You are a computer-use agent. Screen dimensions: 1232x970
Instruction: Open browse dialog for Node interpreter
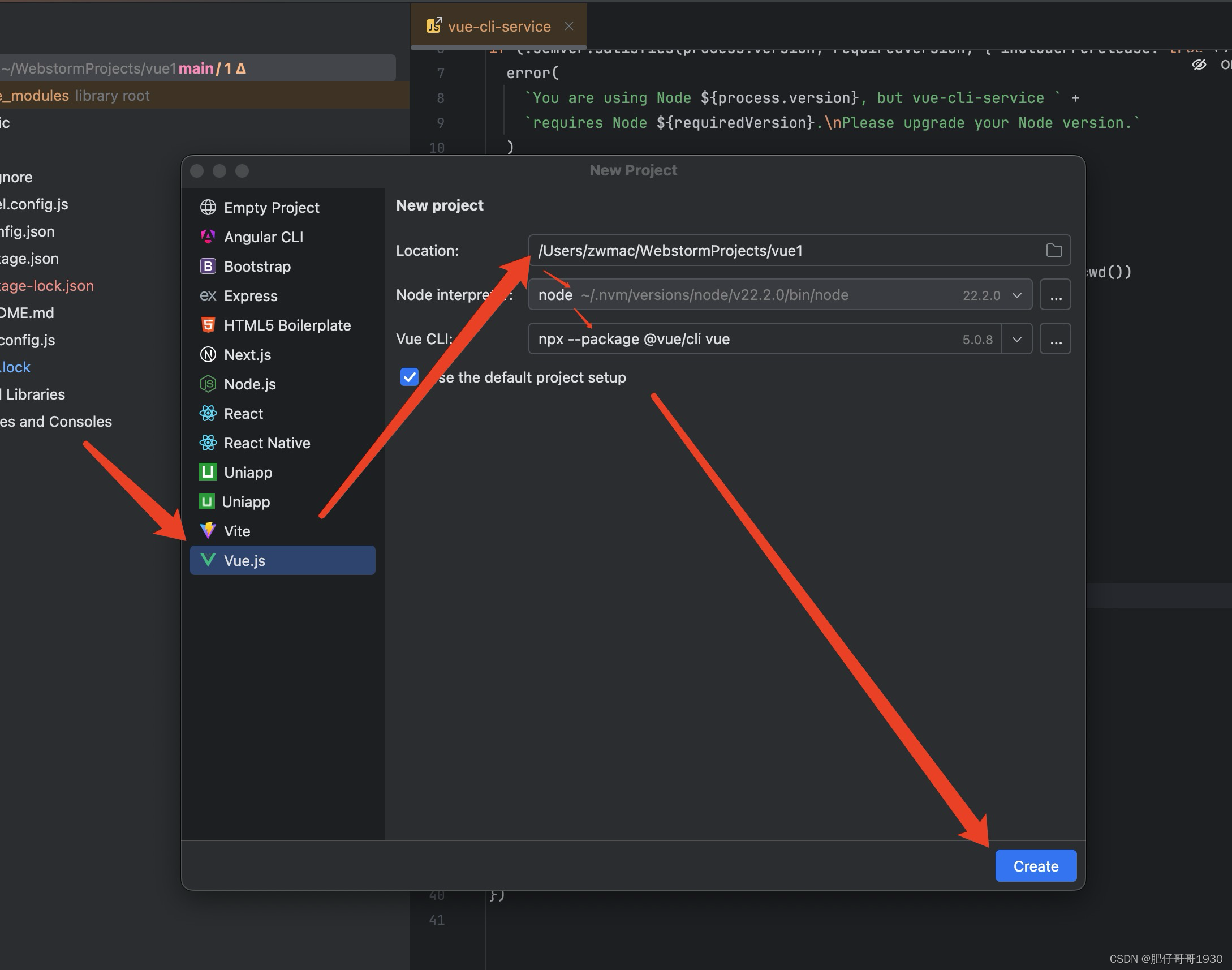click(x=1055, y=295)
